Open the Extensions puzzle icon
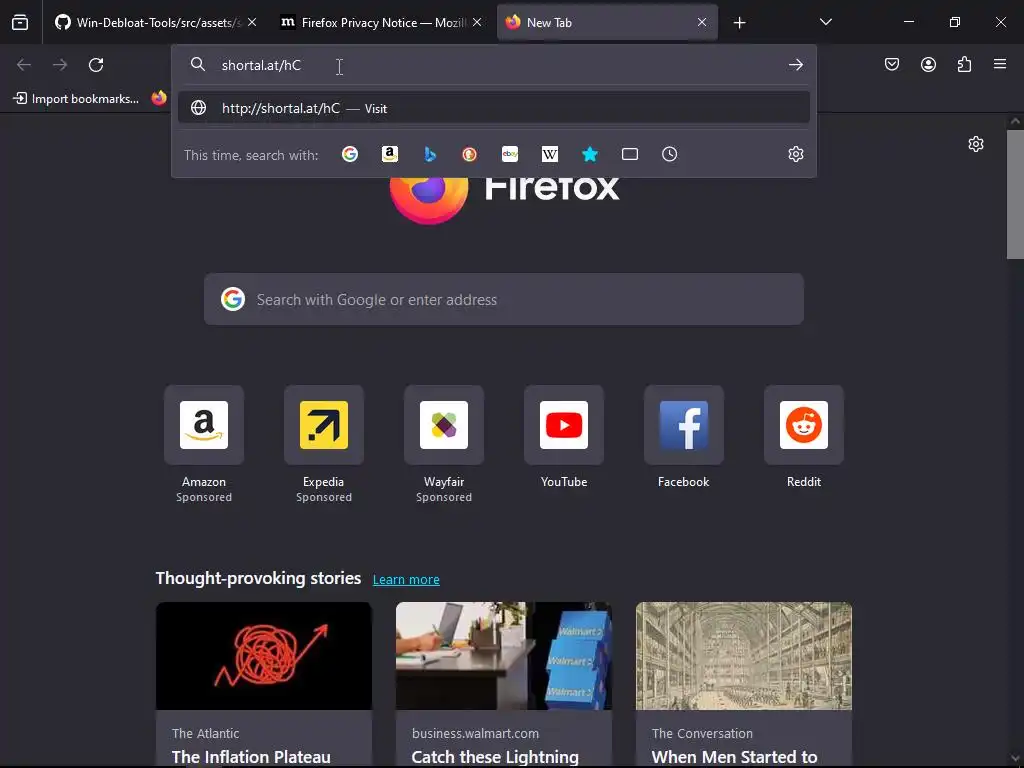This screenshot has width=1024, height=768. 964,65
